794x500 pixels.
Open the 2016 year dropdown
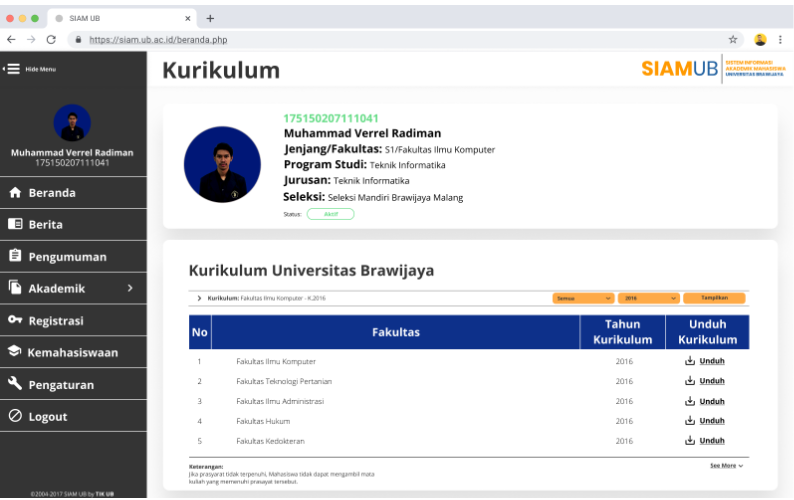tap(648, 298)
